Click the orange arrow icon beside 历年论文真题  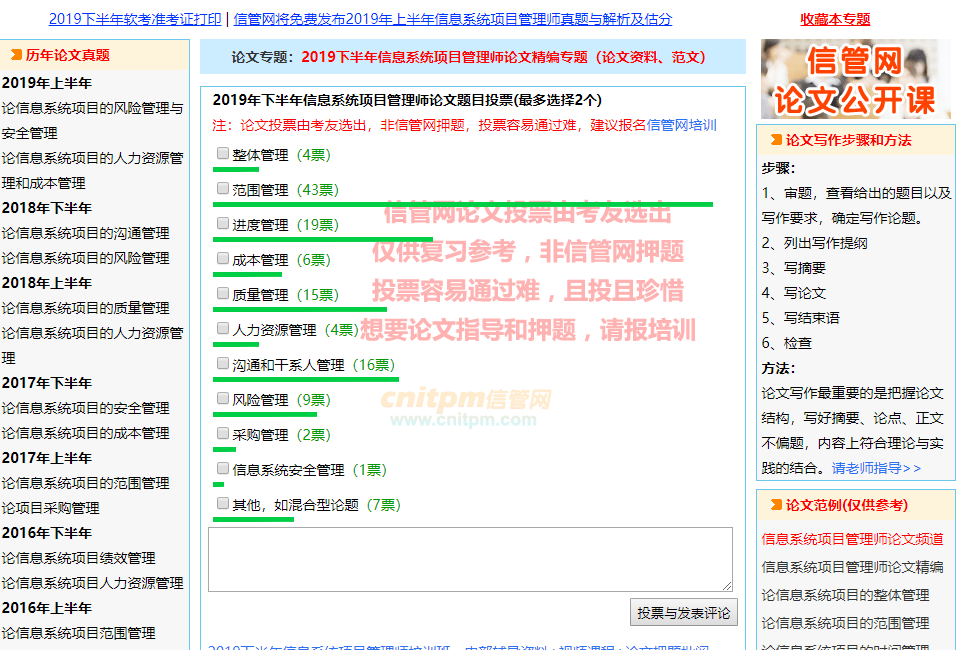pyautogui.click(x=16, y=55)
